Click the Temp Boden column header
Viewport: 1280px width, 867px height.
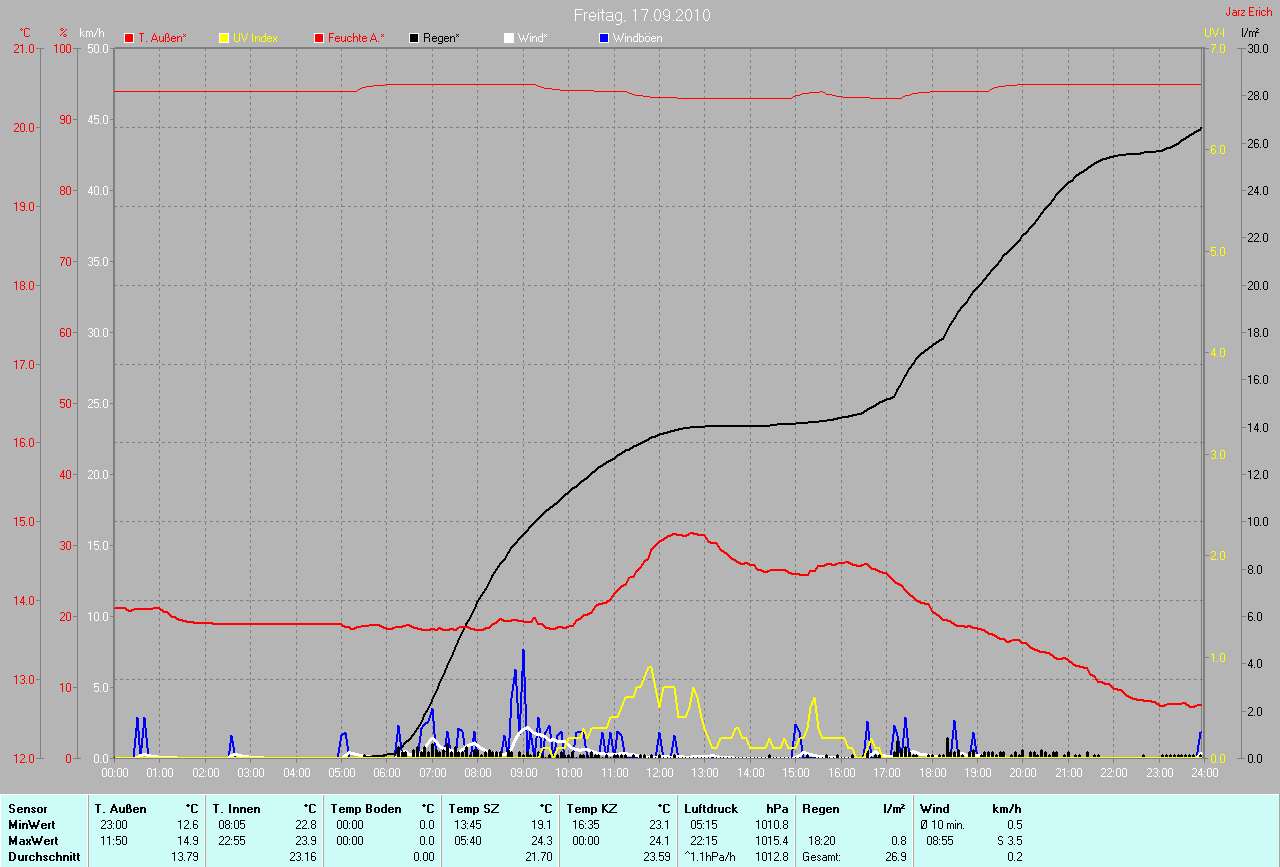tap(365, 808)
